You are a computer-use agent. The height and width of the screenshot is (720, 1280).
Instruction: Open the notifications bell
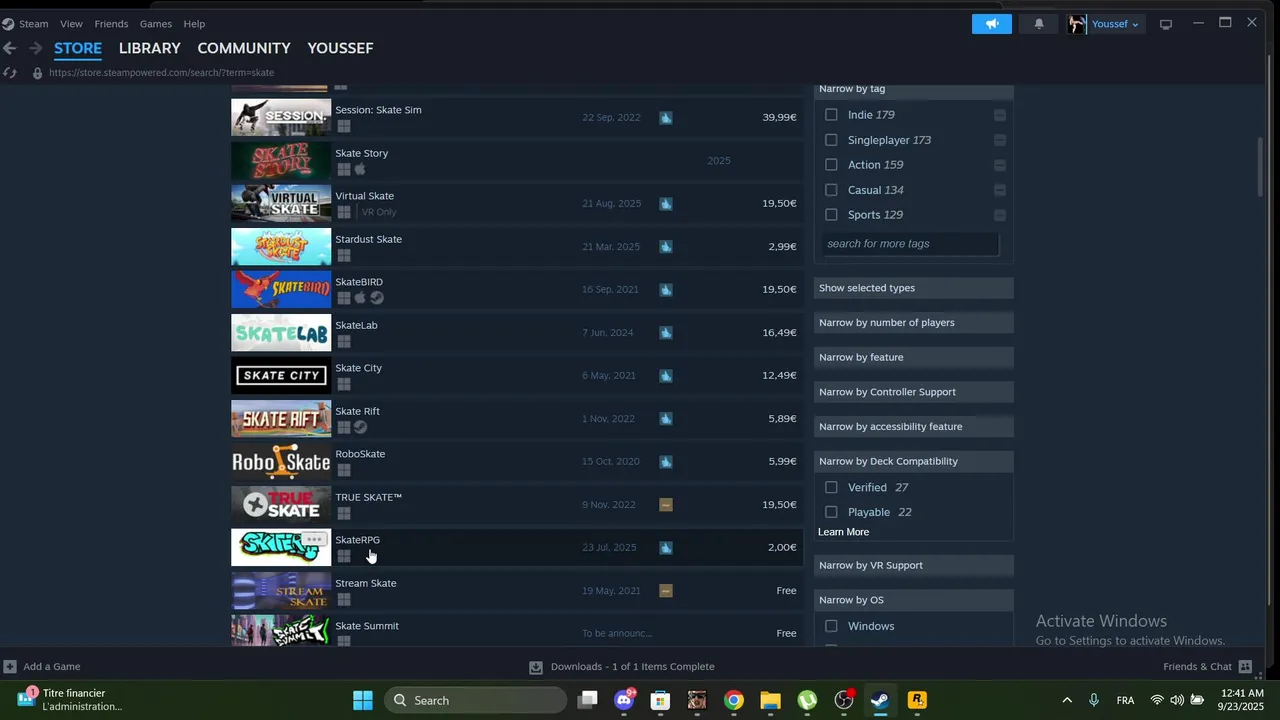1039,24
